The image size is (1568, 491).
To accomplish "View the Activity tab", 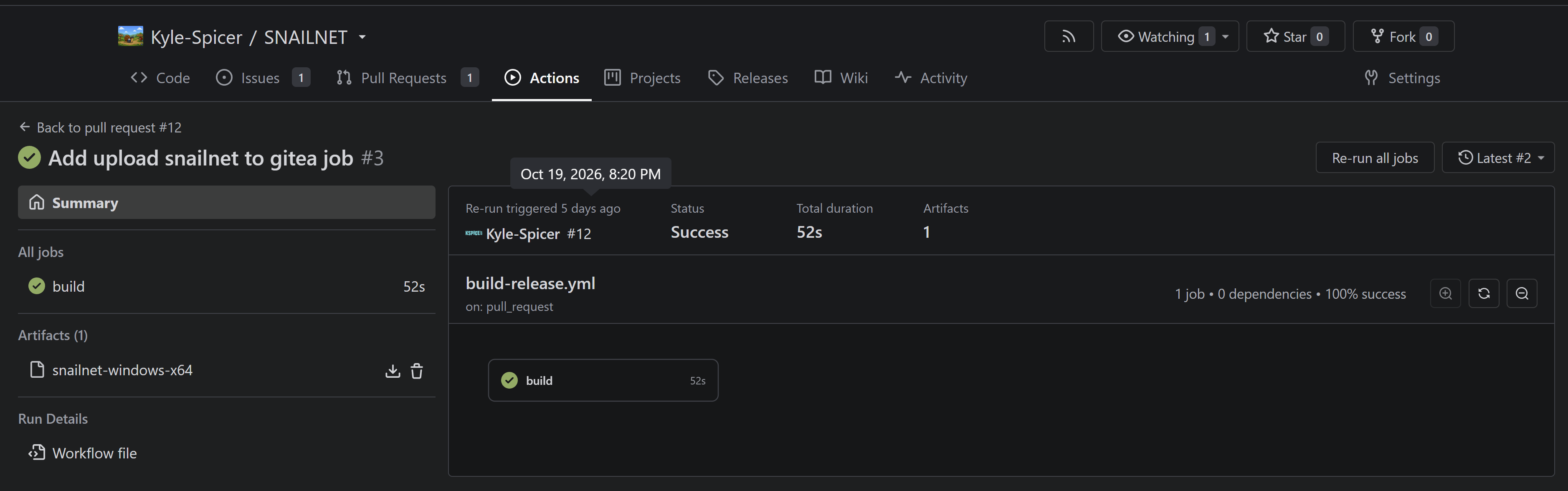I will (931, 78).
